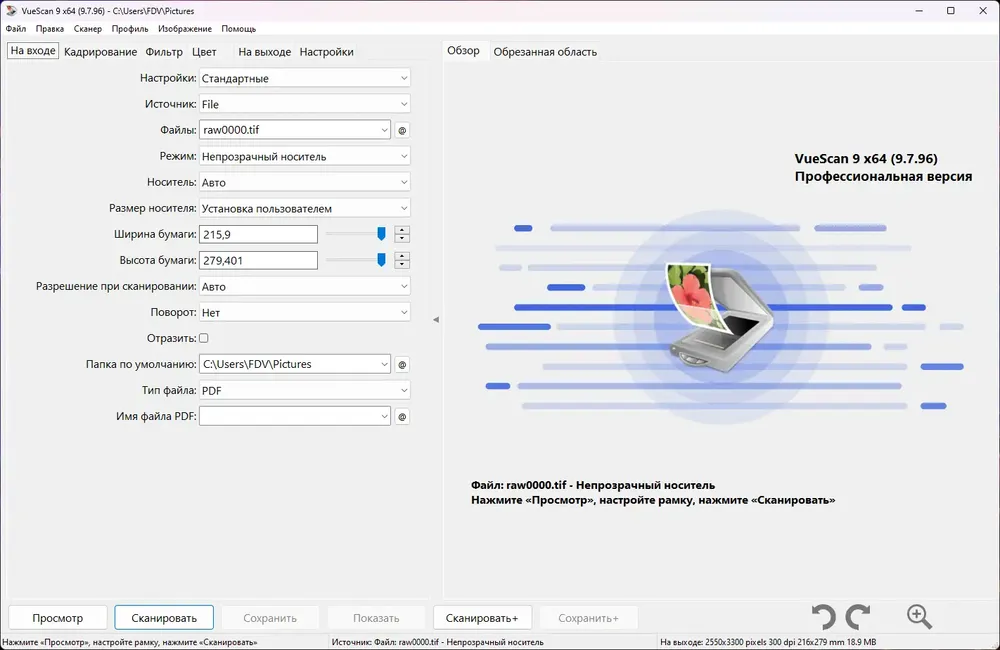Click the Просмотр button
1000x650 pixels.
click(57, 617)
